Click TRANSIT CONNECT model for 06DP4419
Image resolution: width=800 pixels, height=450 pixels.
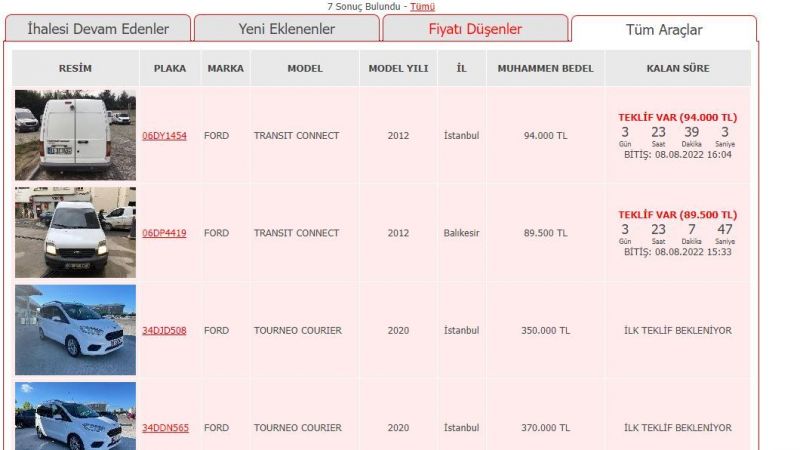click(x=296, y=233)
